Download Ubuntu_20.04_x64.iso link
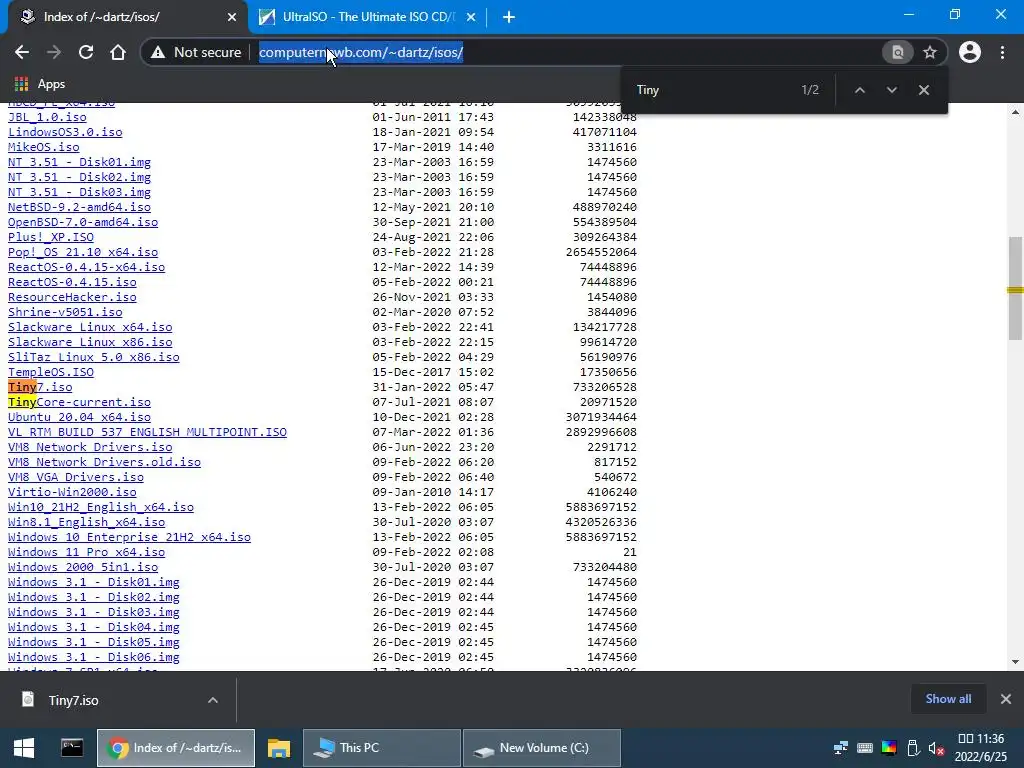1024x768 pixels. [x=79, y=417]
